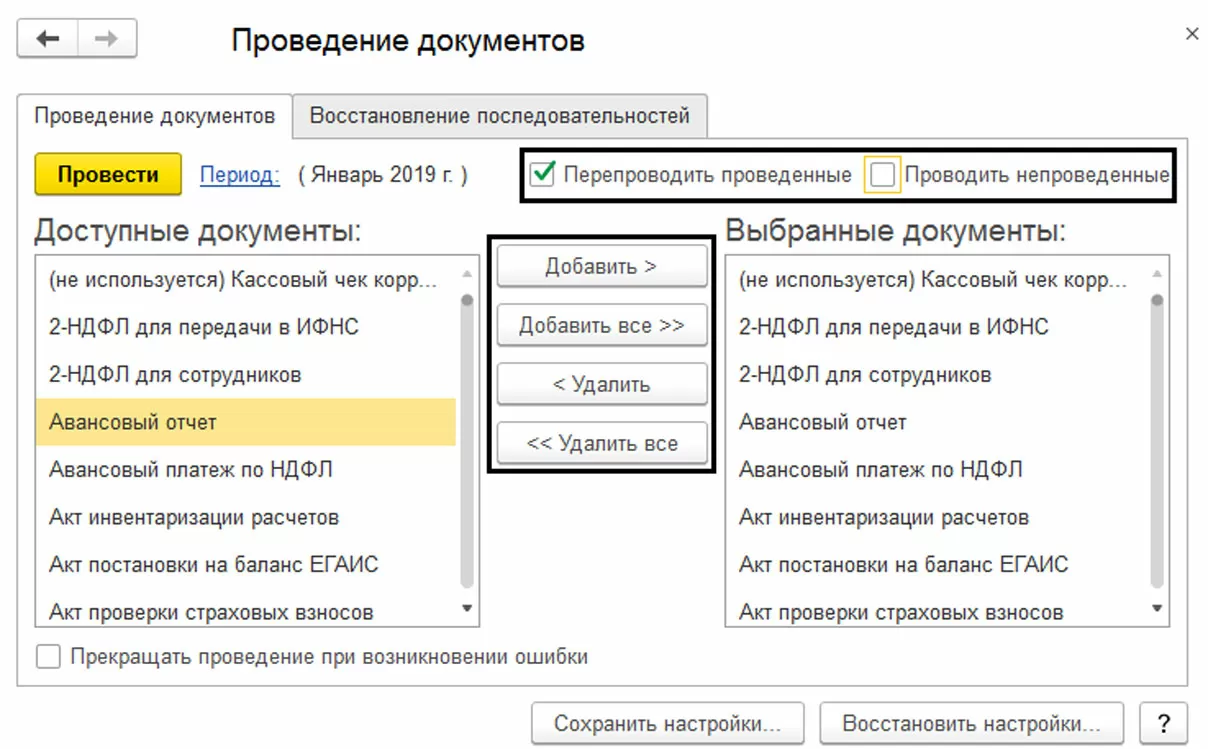Viewport: 1208px width, 749px height.
Task: Click the forward arrow navigation icon
Action: click(x=106, y=39)
